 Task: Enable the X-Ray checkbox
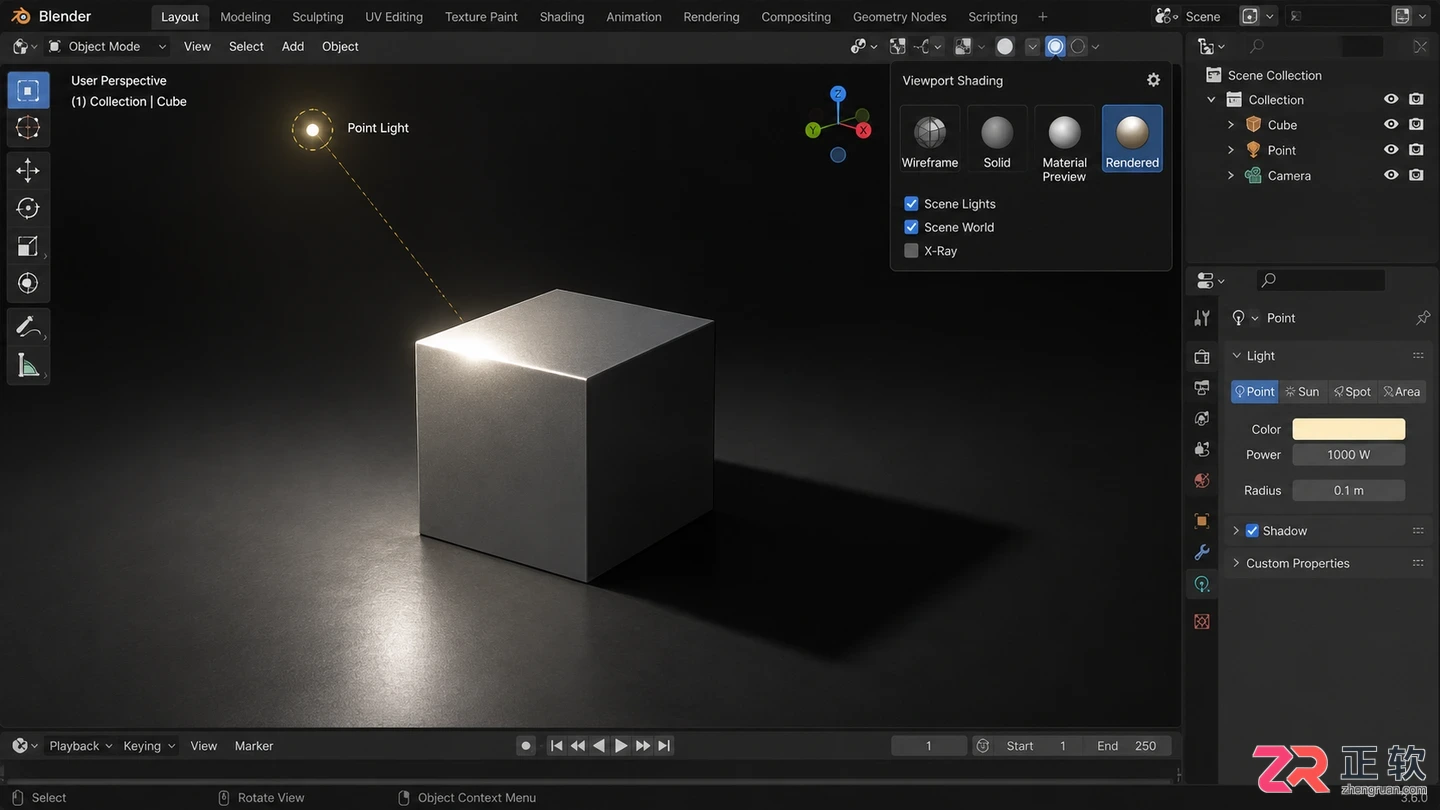point(911,251)
